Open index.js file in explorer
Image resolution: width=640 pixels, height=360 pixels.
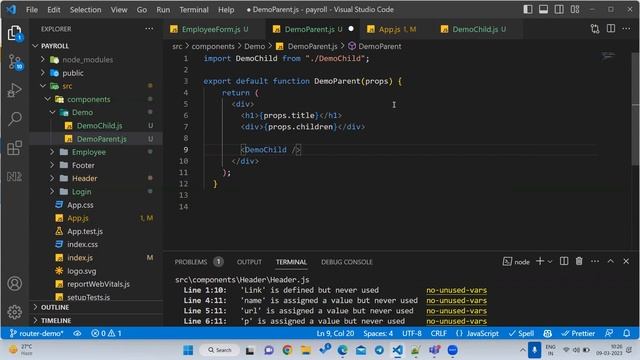pyautogui.click(x=80, y=258)
